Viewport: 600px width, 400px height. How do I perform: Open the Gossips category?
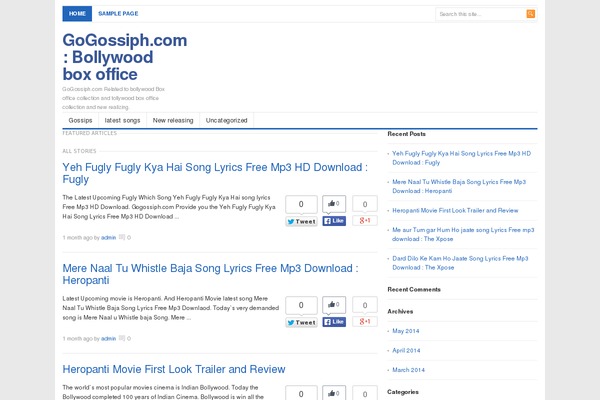coord(80,120)
